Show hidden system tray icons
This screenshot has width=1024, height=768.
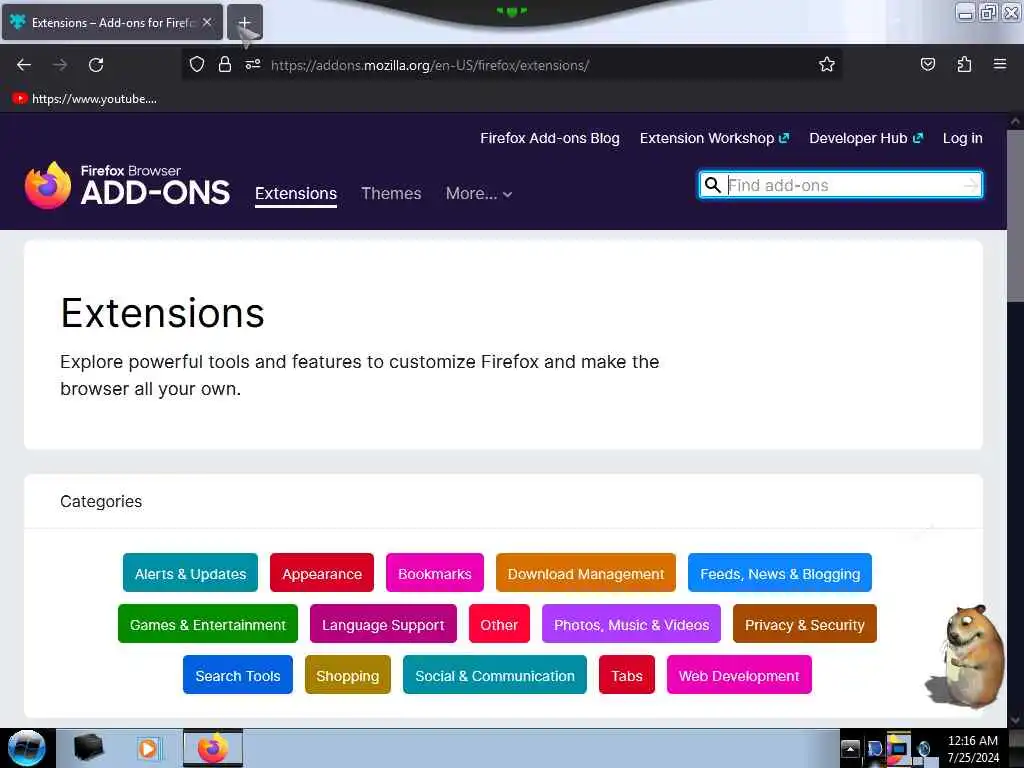tap(850, 748)
